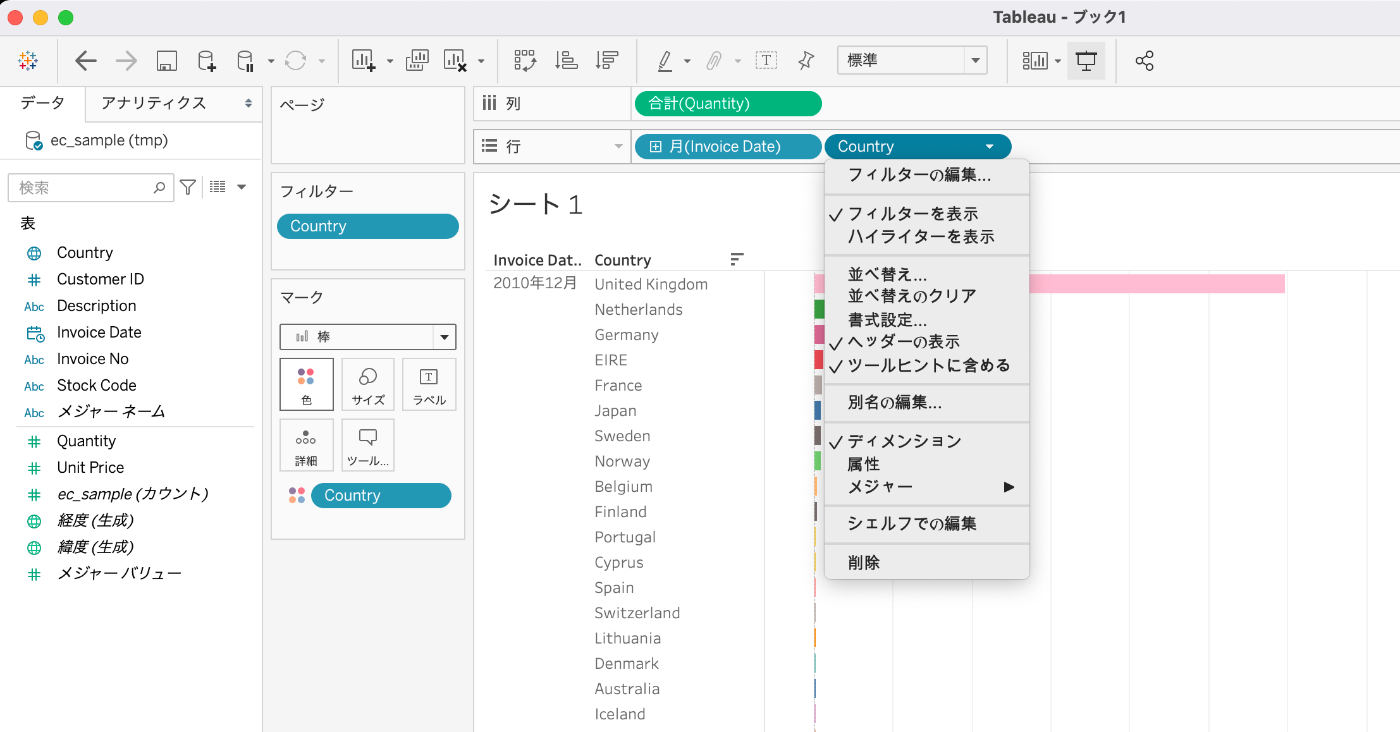
Task: Open the new worksheet dropdown arrow
Action: pos(390,61)
